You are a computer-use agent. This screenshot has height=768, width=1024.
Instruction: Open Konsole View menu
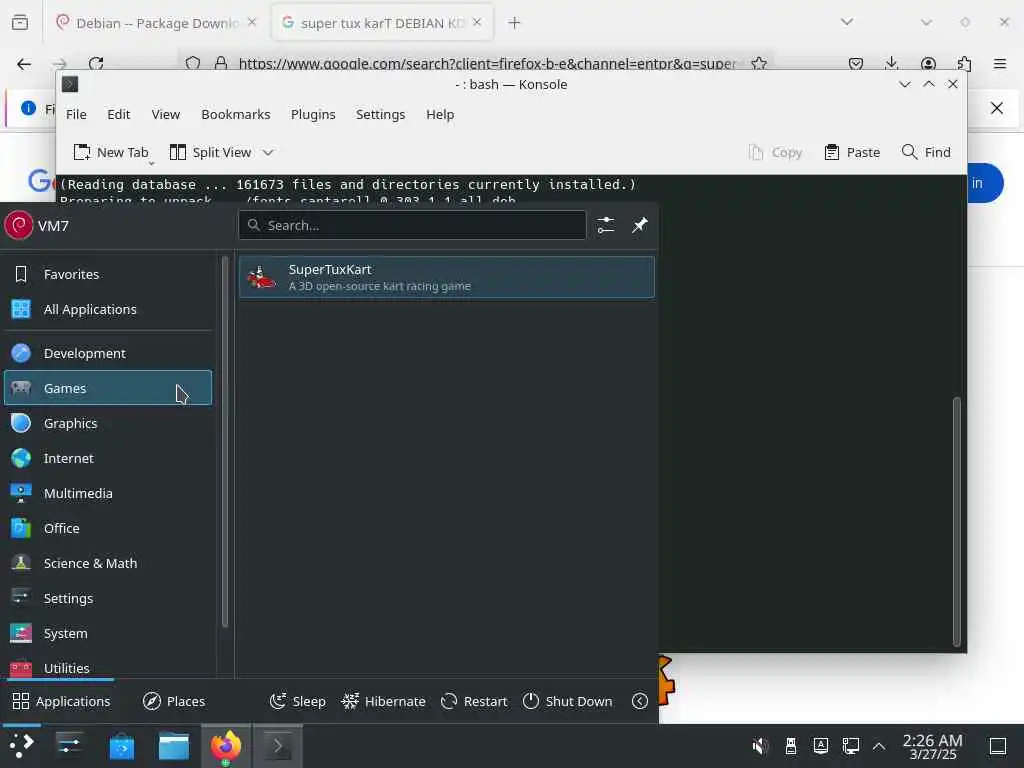tap(166, 114)
